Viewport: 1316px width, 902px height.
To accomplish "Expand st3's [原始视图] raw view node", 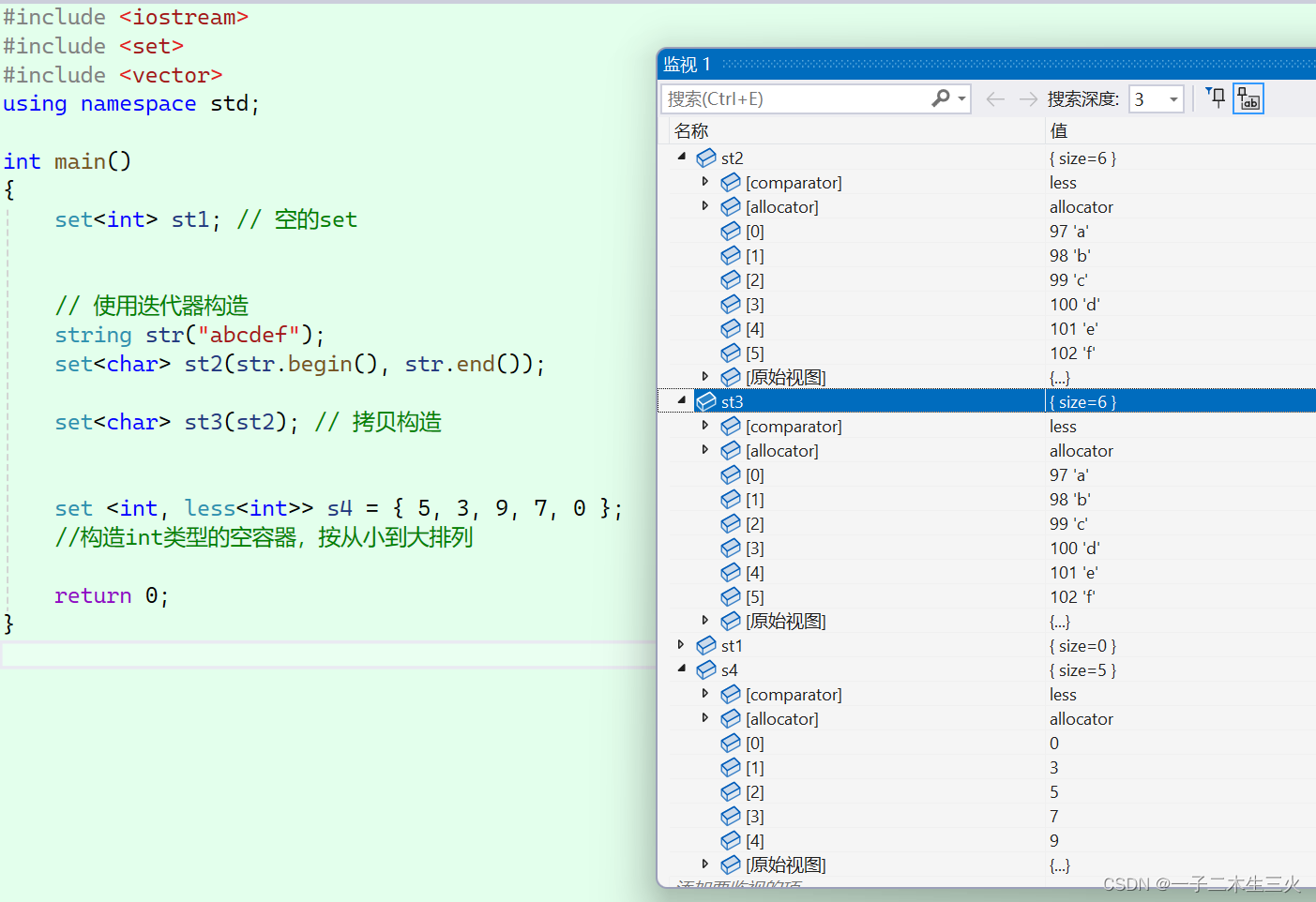I will [x=705, y=621].
